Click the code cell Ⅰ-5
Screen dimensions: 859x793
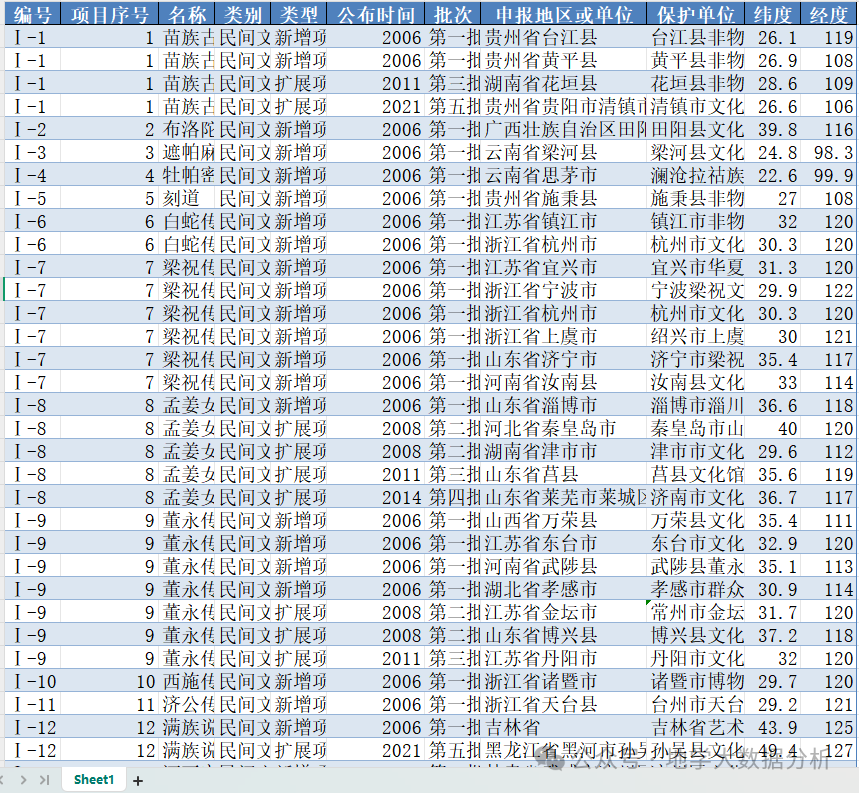pos(32,198)
